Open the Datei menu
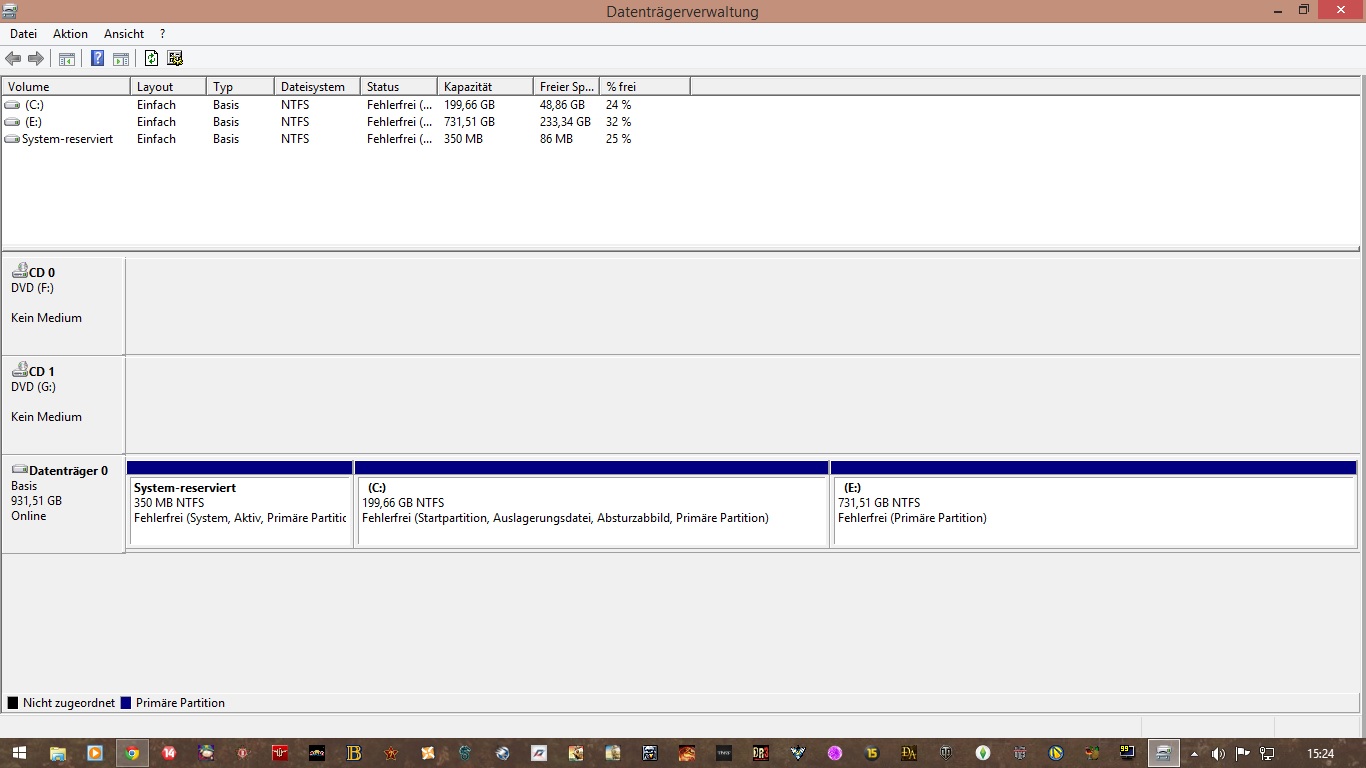This screenshot has width=1366, height=768. pyautogui.click(x=23, y=34)
